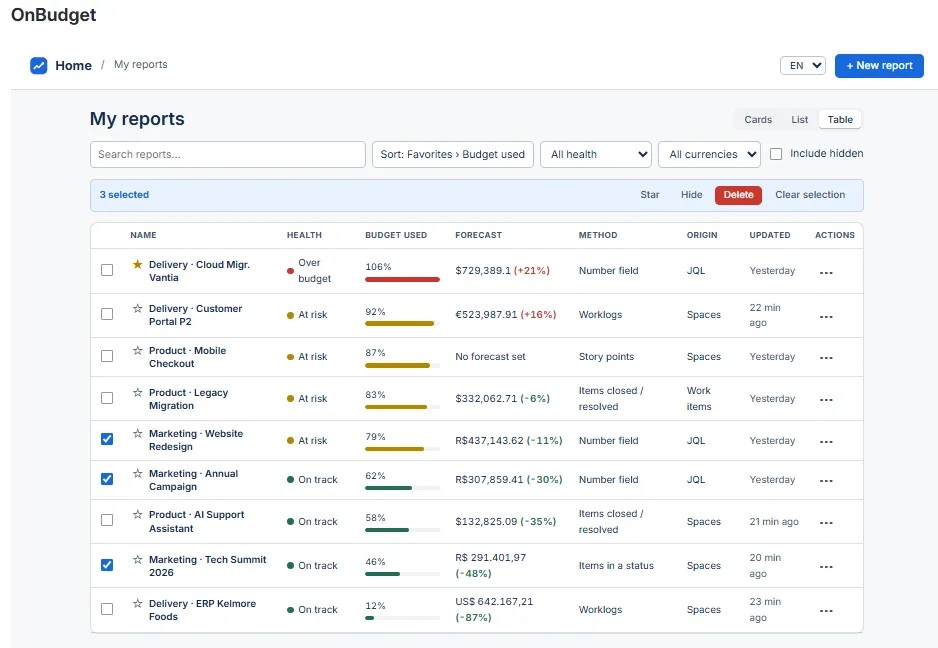Open the Product · Legacy Migration report
Screen dimensions: 938x648
pyautogui.click(x=188, y=399)
